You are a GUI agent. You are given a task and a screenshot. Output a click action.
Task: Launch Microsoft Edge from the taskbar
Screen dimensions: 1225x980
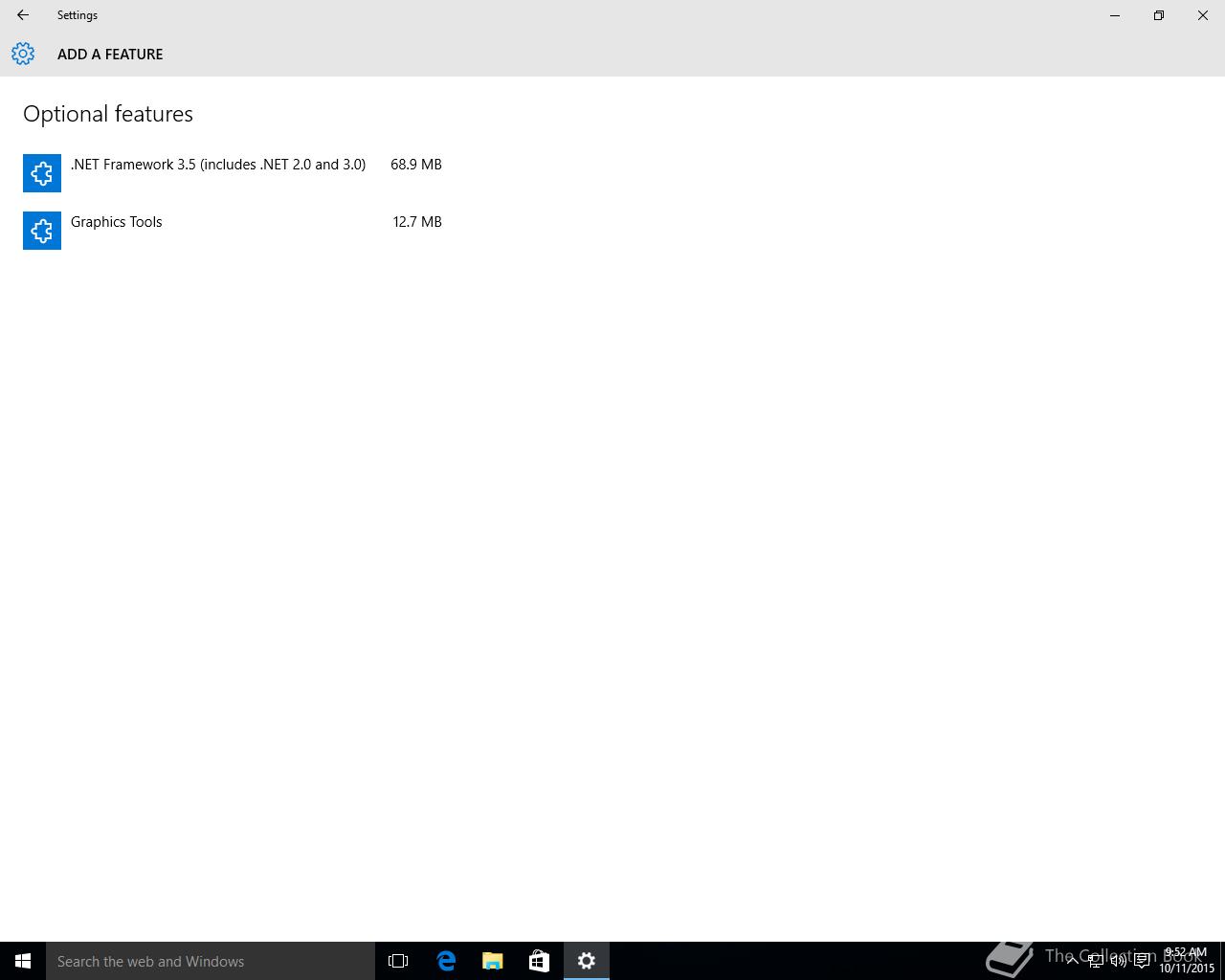tap(446, 961)
